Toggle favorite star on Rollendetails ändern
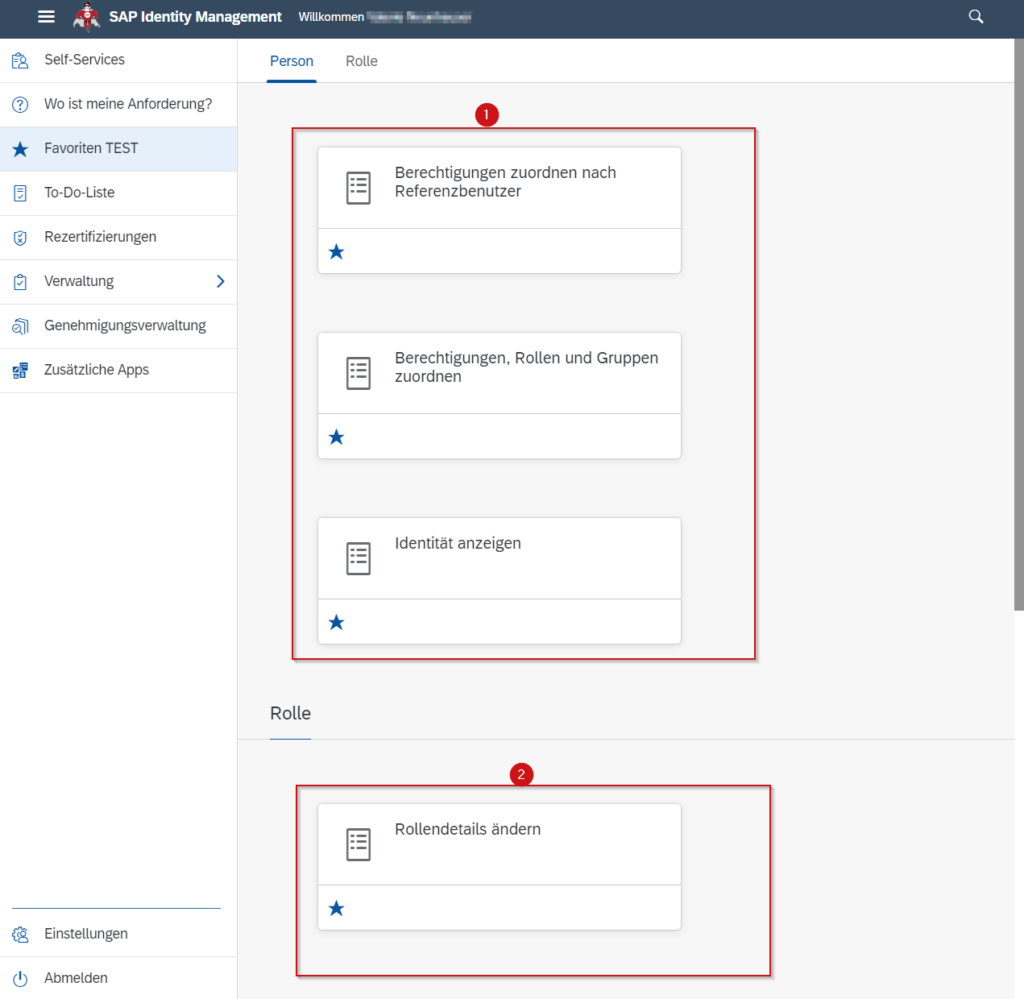The height and width of the screenshot is (999, 1024). click(x=336, y=908)
